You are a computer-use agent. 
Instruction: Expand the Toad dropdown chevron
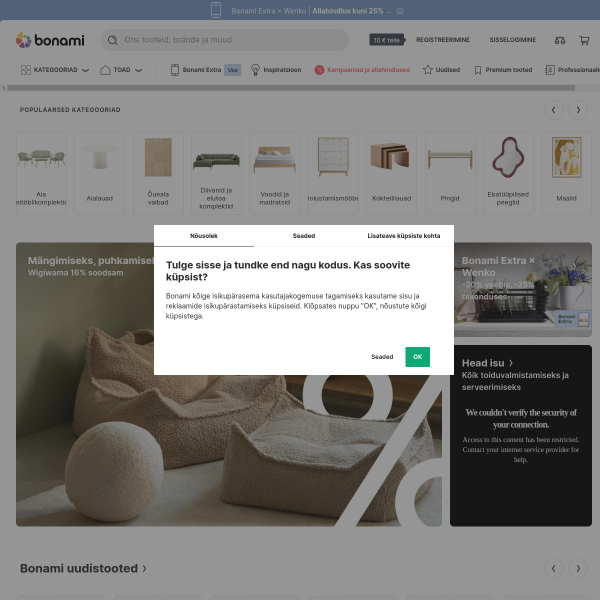(x=139, y=70)
